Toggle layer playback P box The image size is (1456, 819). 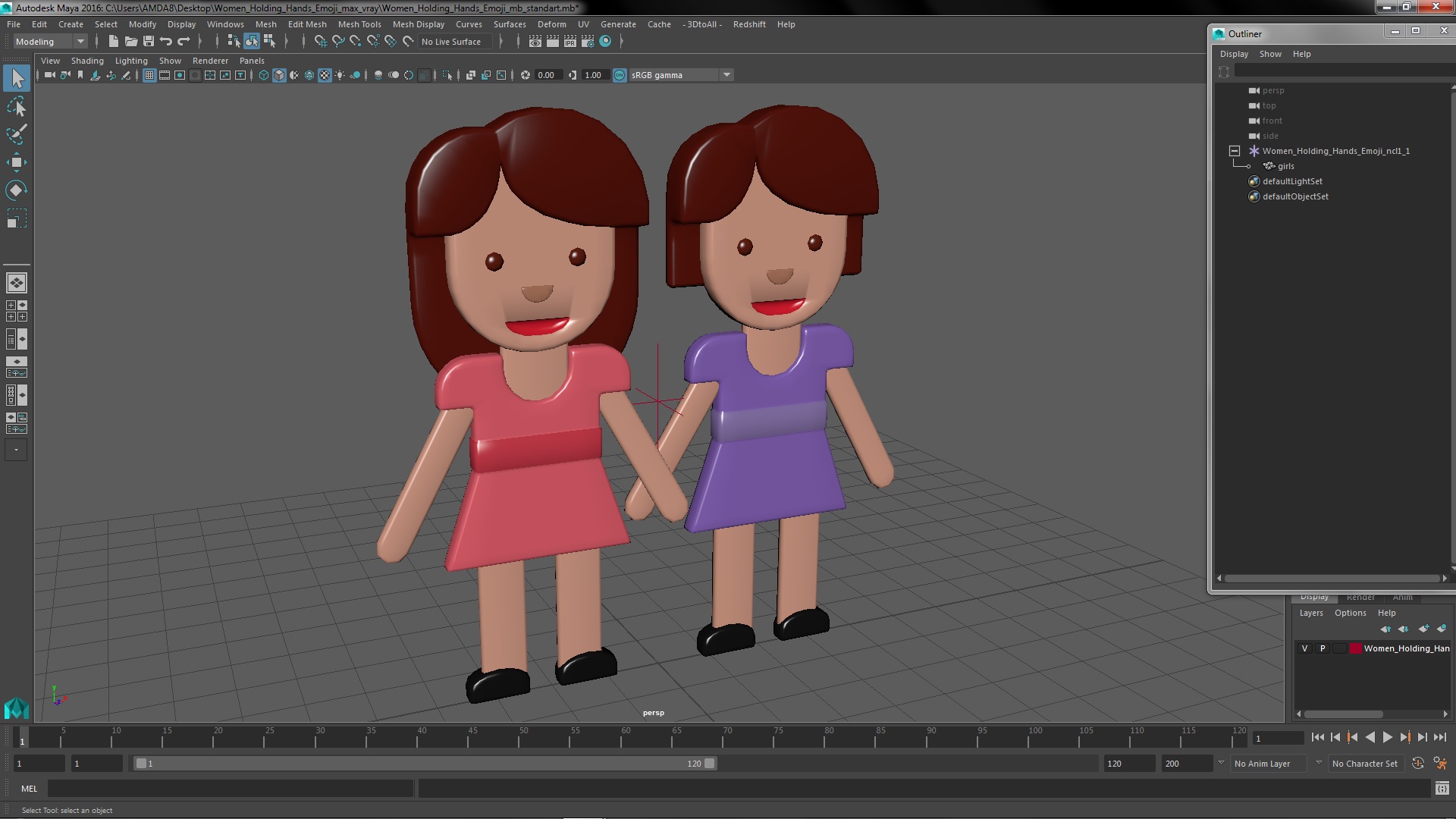[1323, 648]
